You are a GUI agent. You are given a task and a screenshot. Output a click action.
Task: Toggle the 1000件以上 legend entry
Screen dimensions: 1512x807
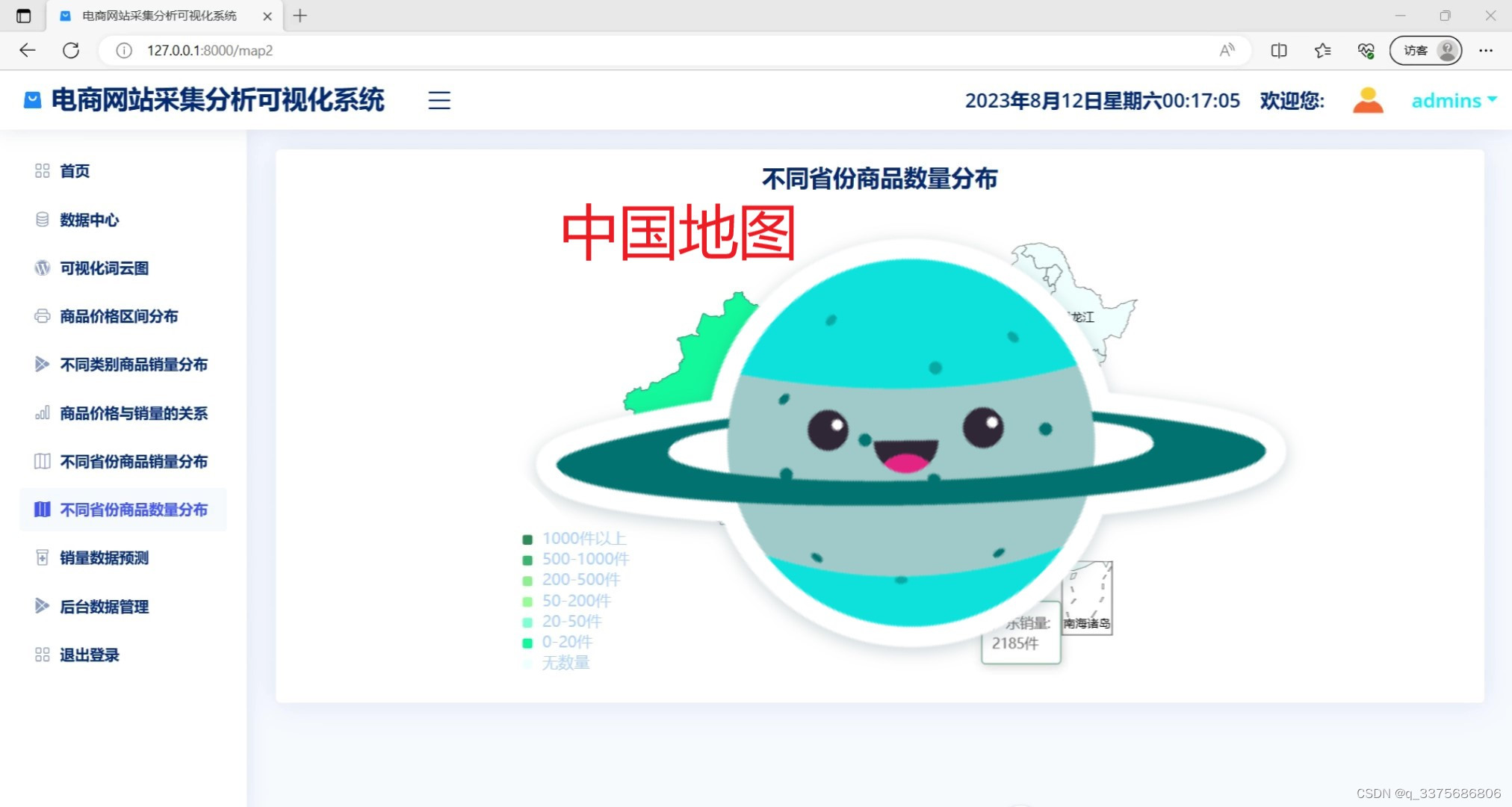[527, 538]
